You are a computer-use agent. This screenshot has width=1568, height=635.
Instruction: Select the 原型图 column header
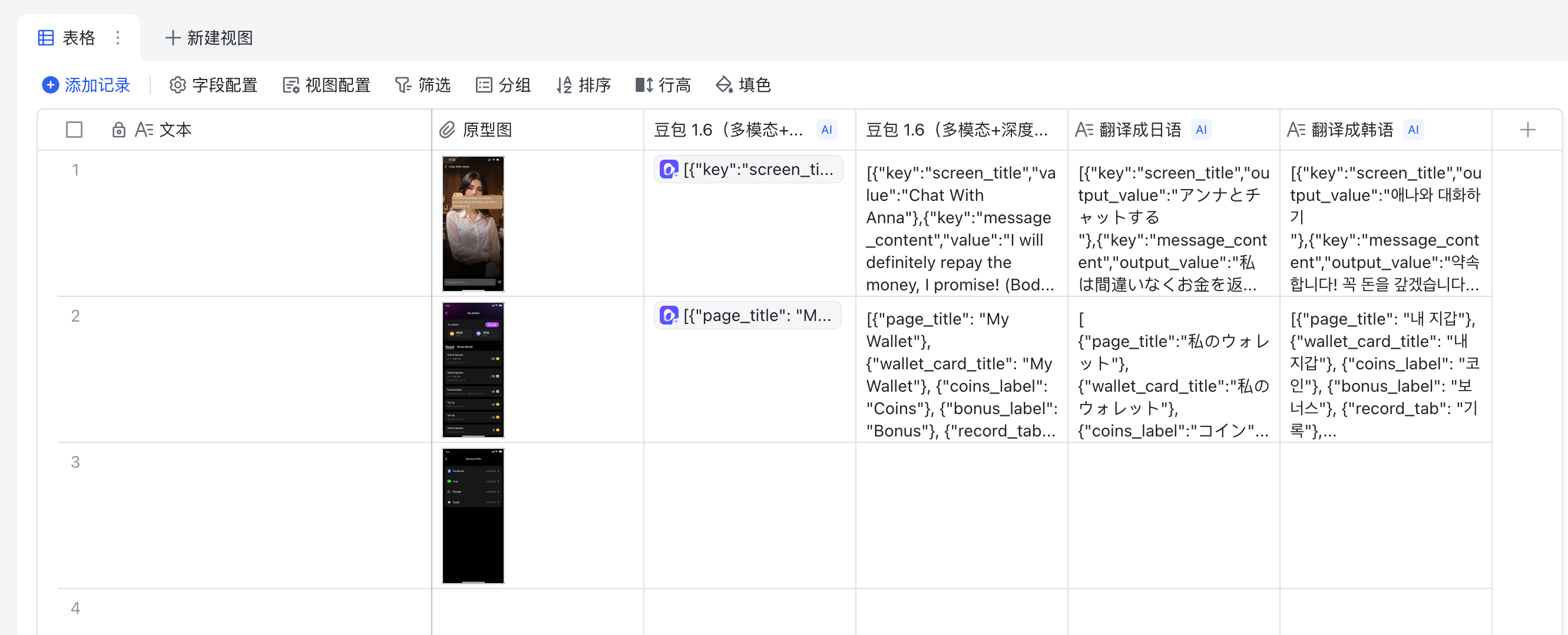pyautogui.click(x=537, y=130)
